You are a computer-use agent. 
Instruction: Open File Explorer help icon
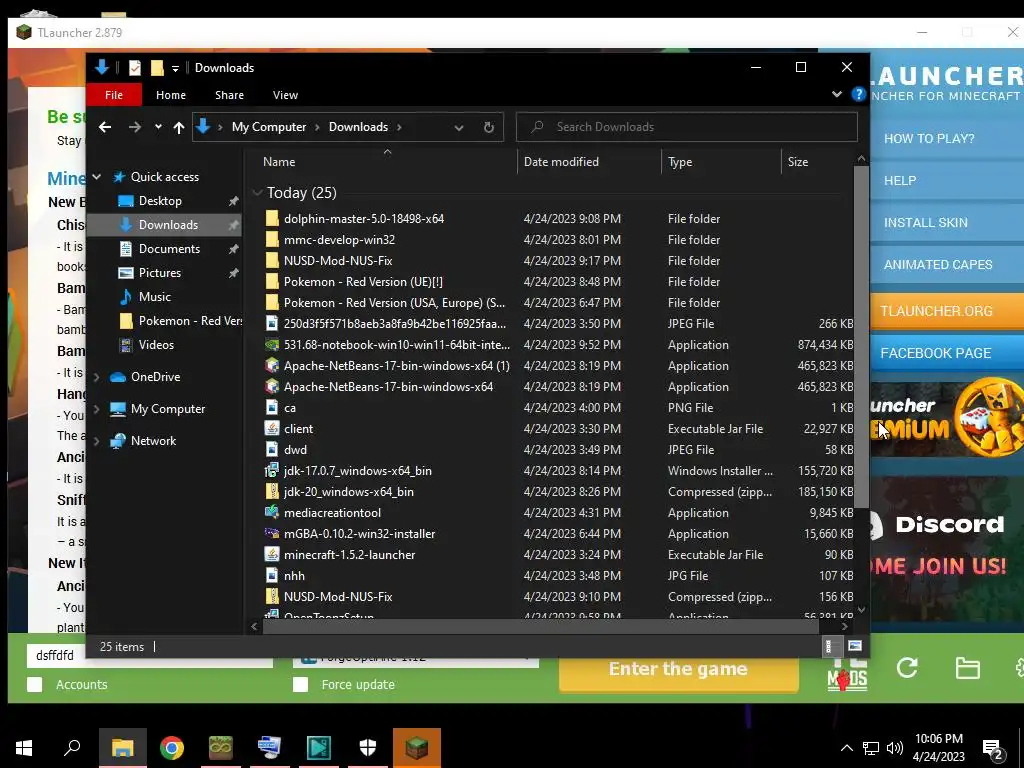tap(859, 94)
